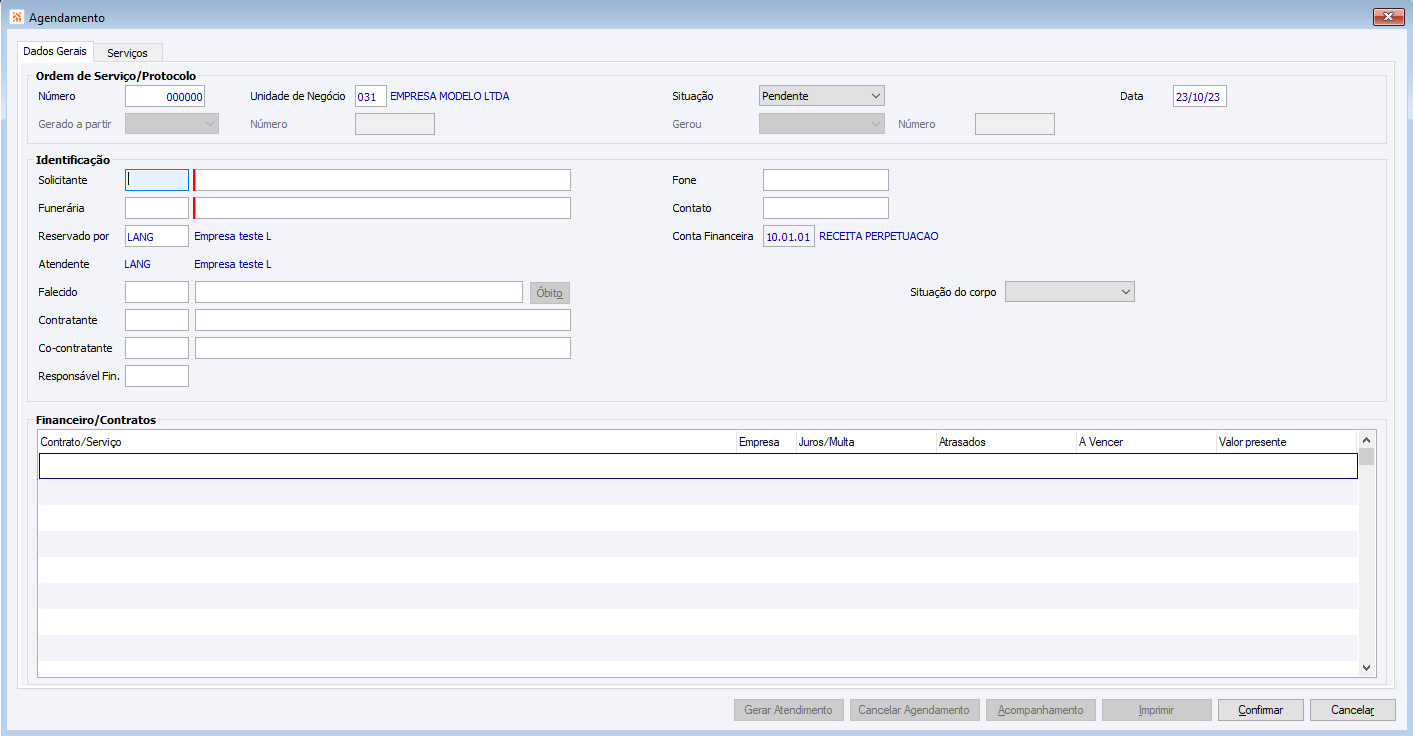Click the Cancelar button
This screenshot has height=736, width=1413.
[x=1353, y=710]
